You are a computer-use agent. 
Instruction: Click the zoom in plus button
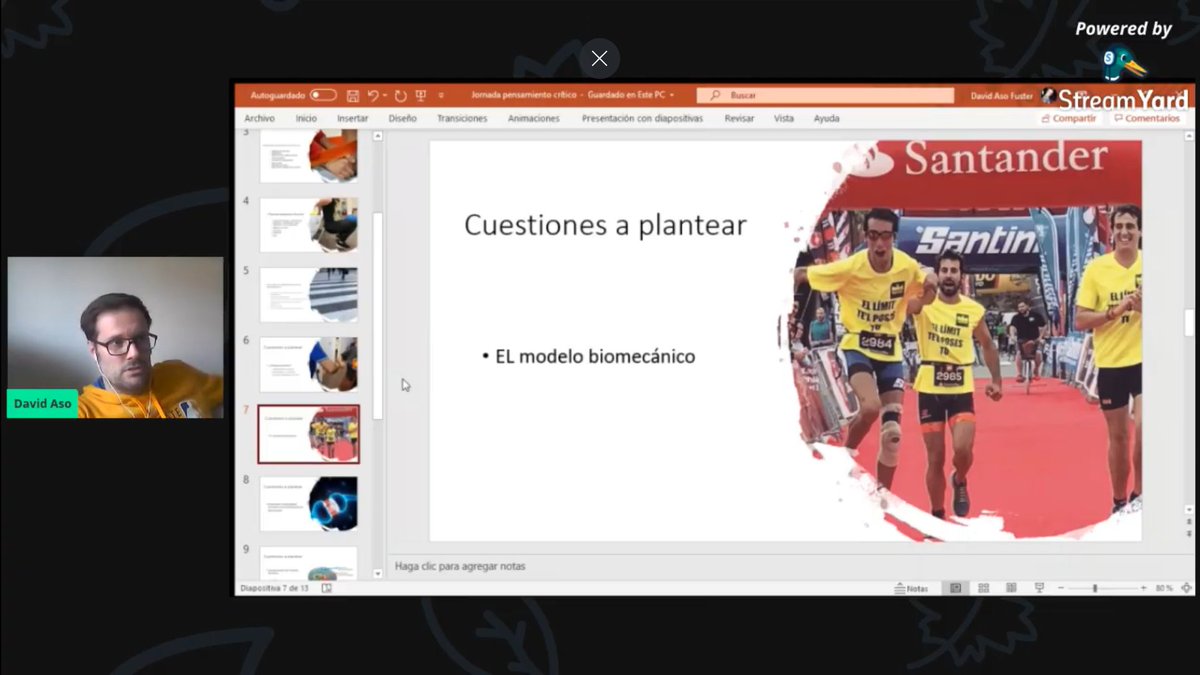pos(1143,588)
